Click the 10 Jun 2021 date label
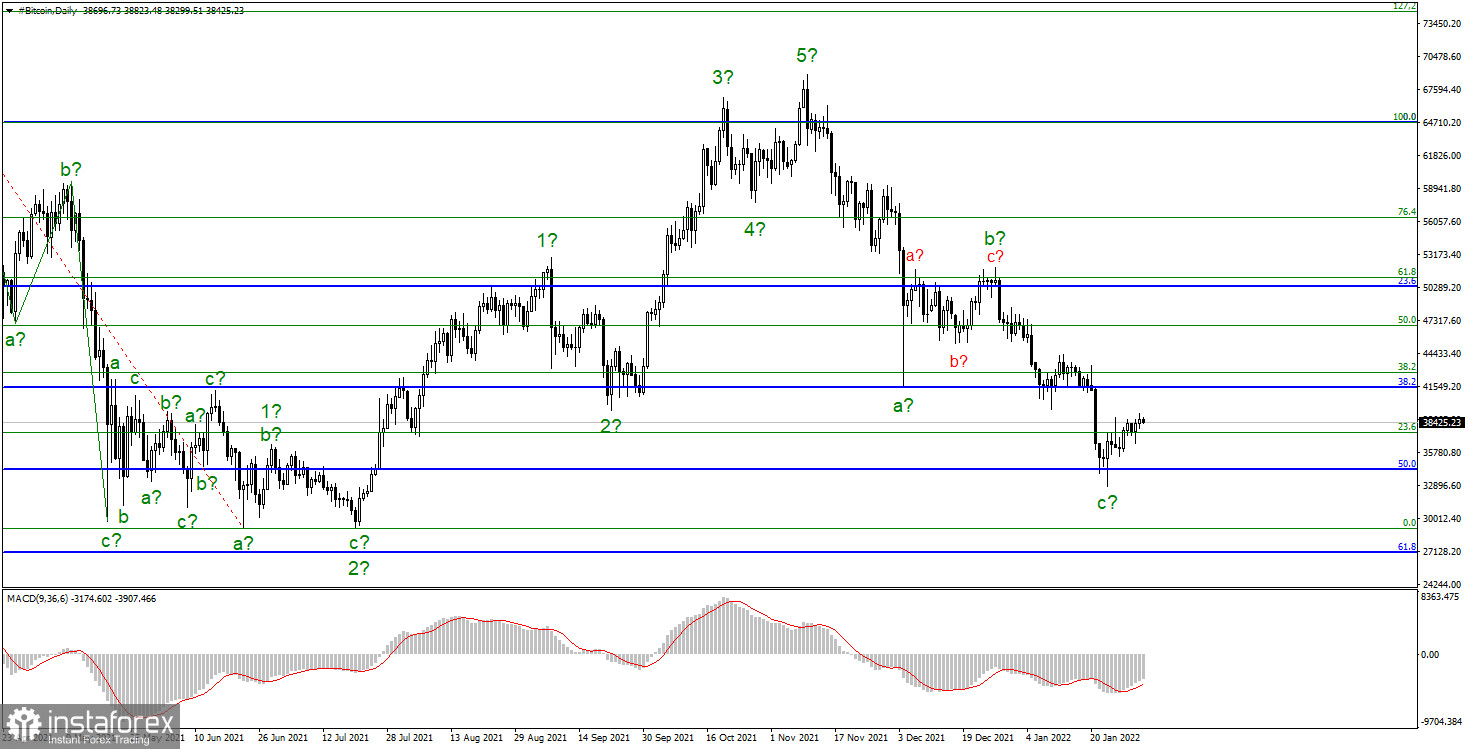The image size is (1468, 749). point(220,738)
